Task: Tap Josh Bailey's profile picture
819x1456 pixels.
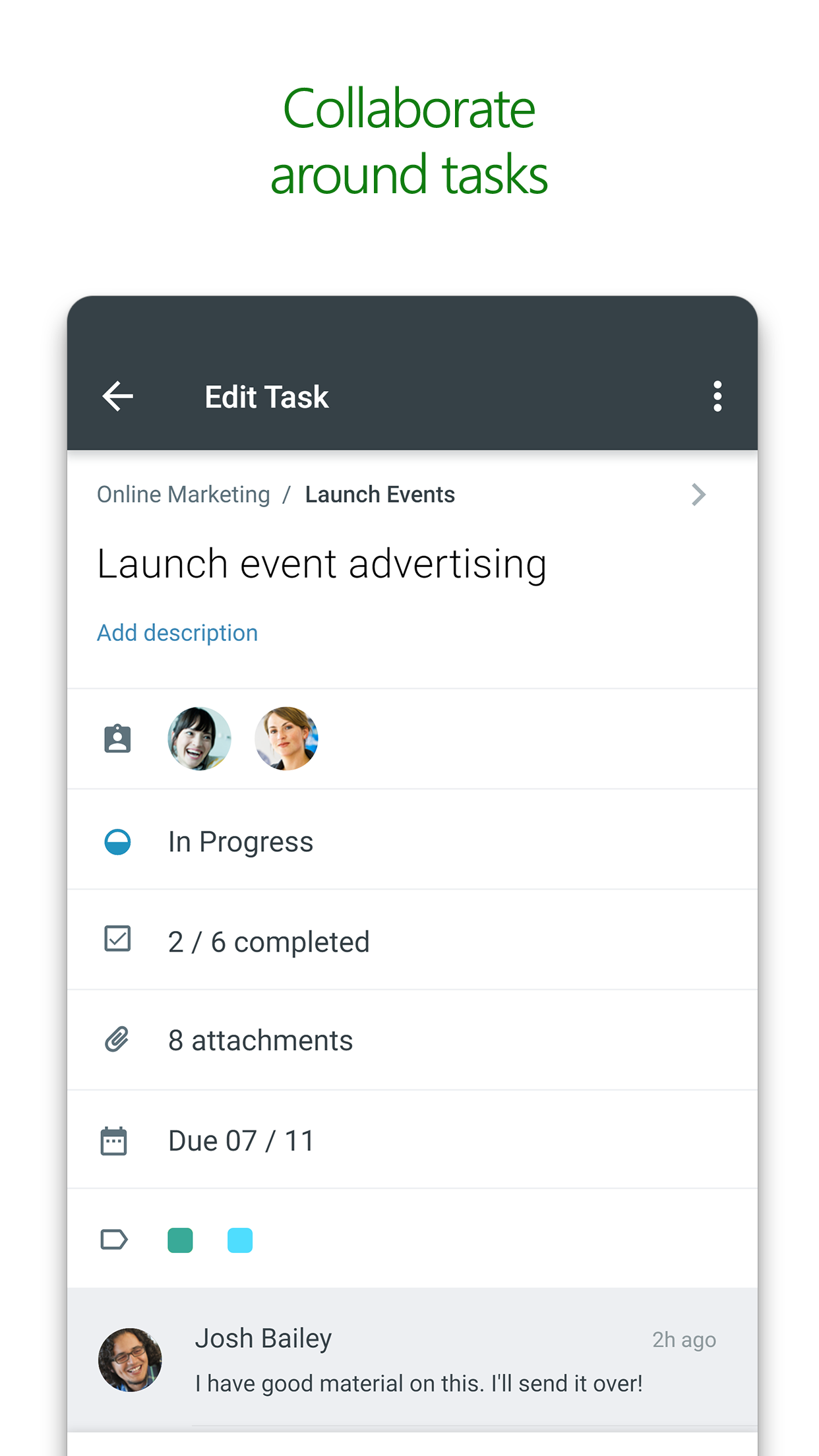Action: coord(130,1360)
